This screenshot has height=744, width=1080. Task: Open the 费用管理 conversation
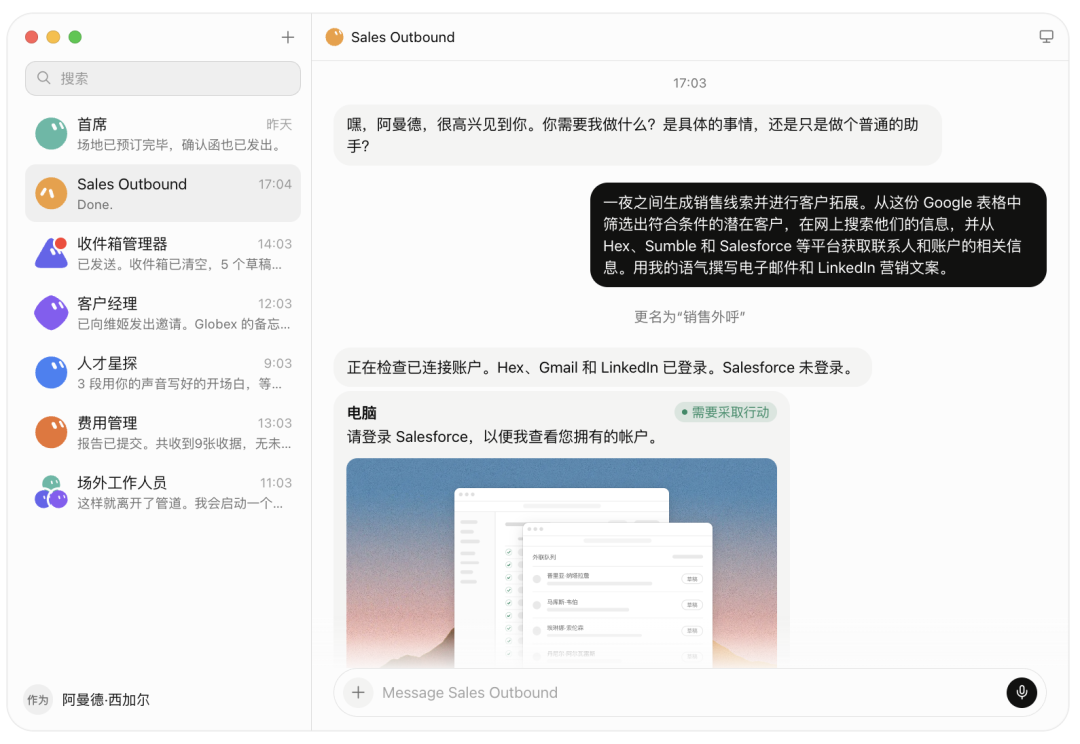click(x=163, y=432)
